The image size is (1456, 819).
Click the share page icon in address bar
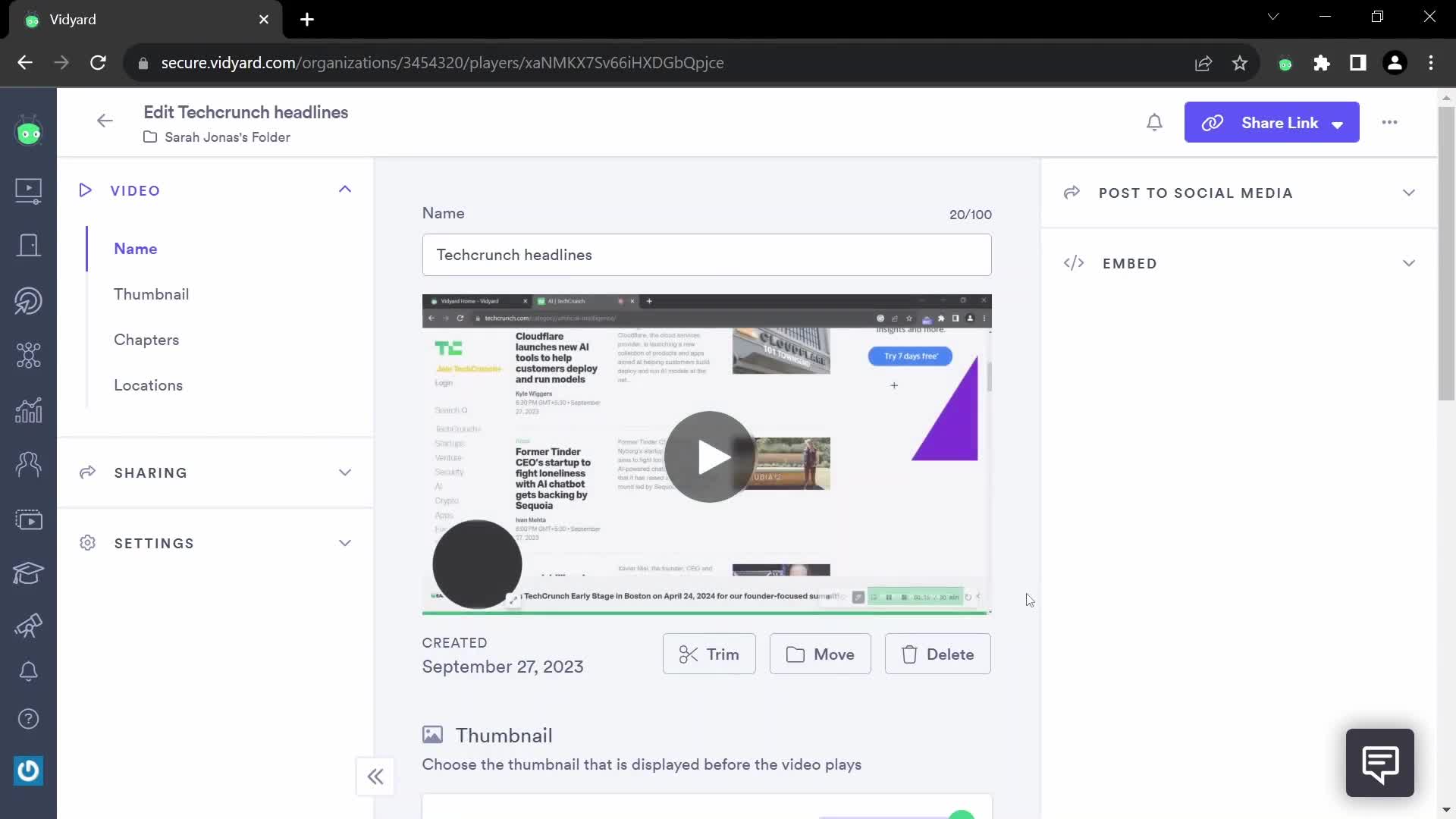1203,63
